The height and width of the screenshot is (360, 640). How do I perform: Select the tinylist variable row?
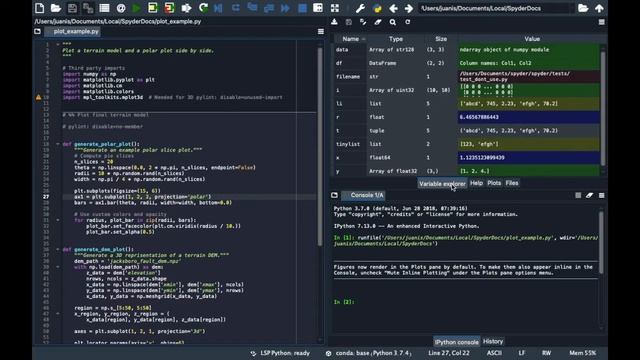tap(467, 144)
